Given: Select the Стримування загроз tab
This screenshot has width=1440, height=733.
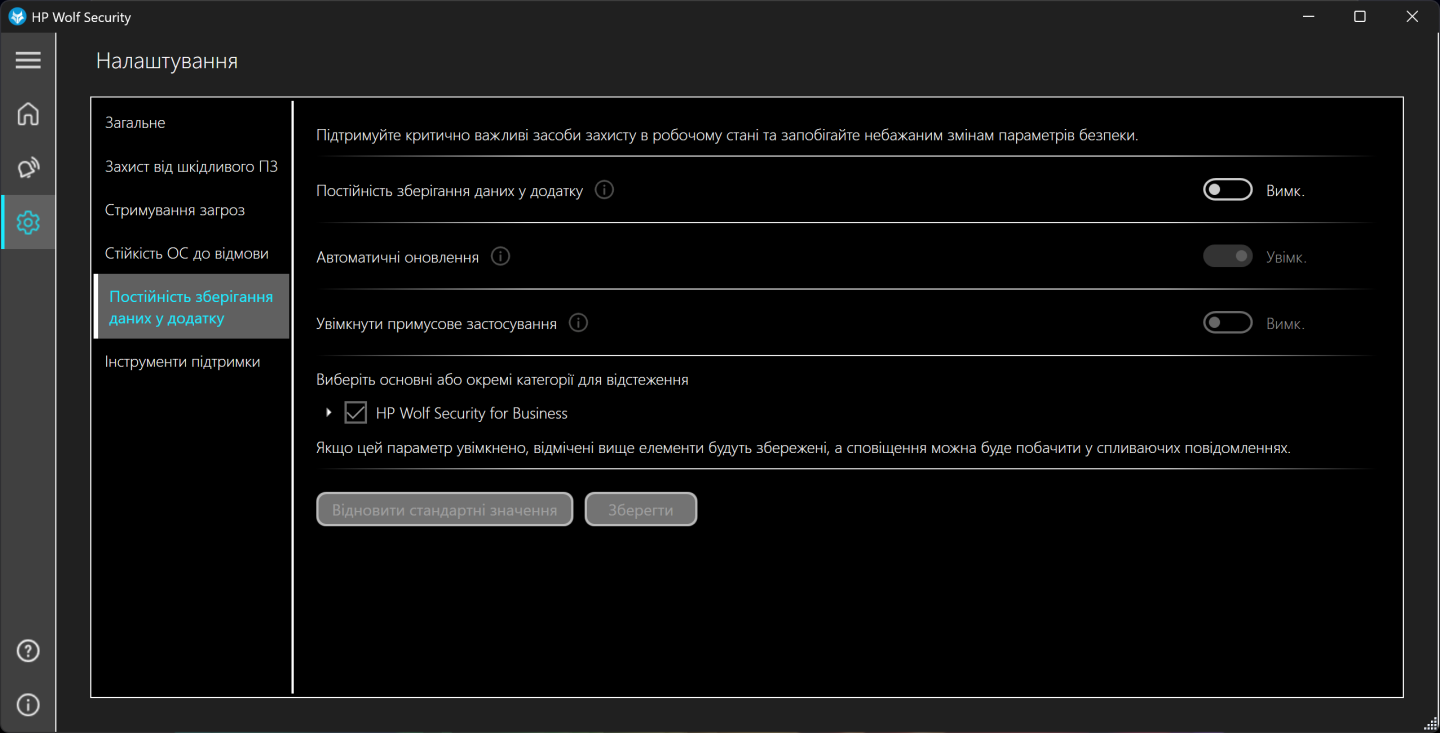Looking at the screenshot, I should click(175, 210).
